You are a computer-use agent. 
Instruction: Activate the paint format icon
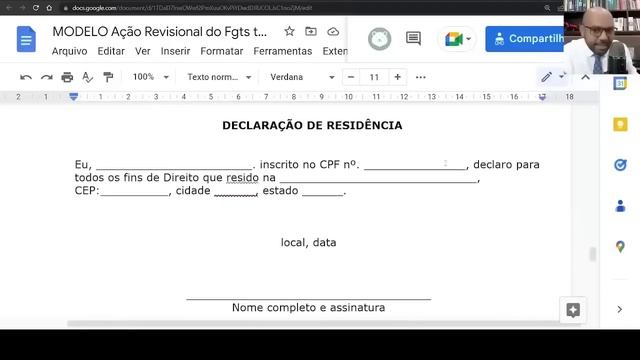click(108, 77)
